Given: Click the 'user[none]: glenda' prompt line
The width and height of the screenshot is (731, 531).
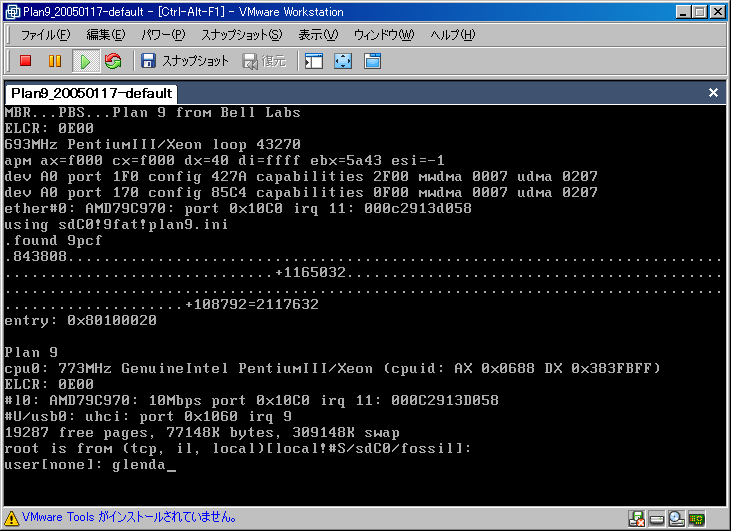Looking at the screenshot, I should [90, 465].
